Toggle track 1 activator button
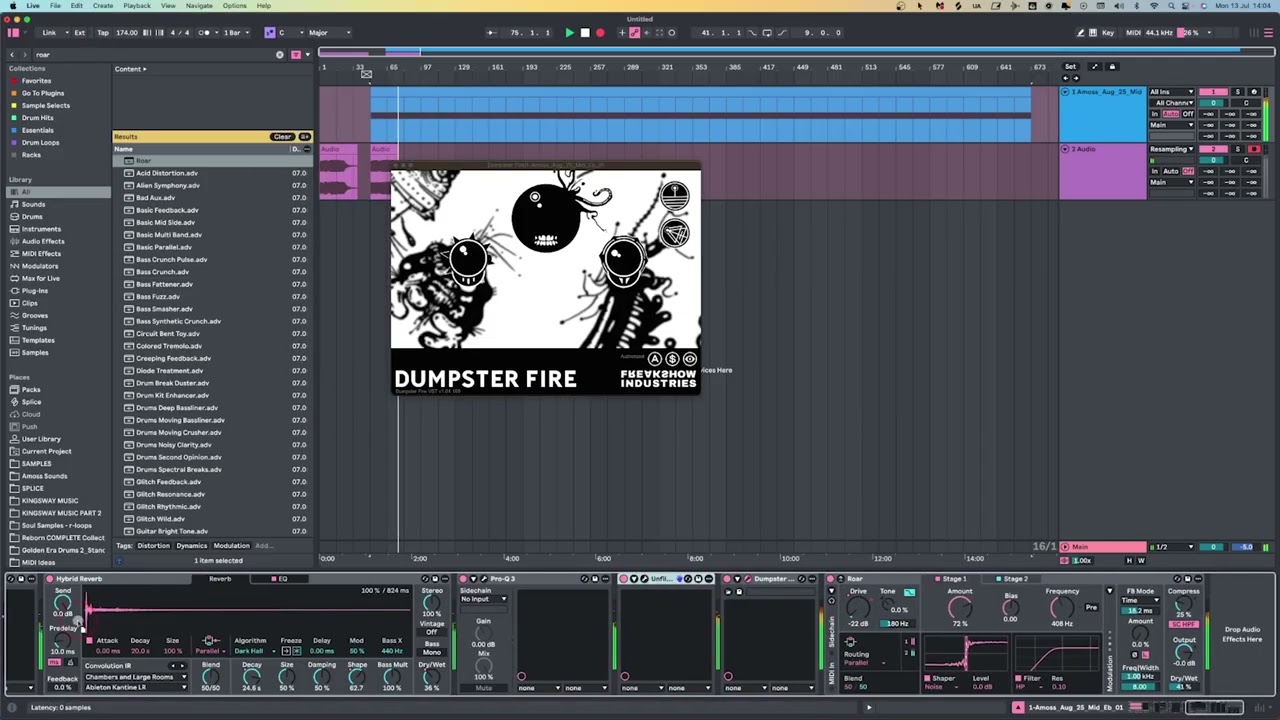Screen dimensions: 1280x720 pyautogui.click(x=1213, y=92)
